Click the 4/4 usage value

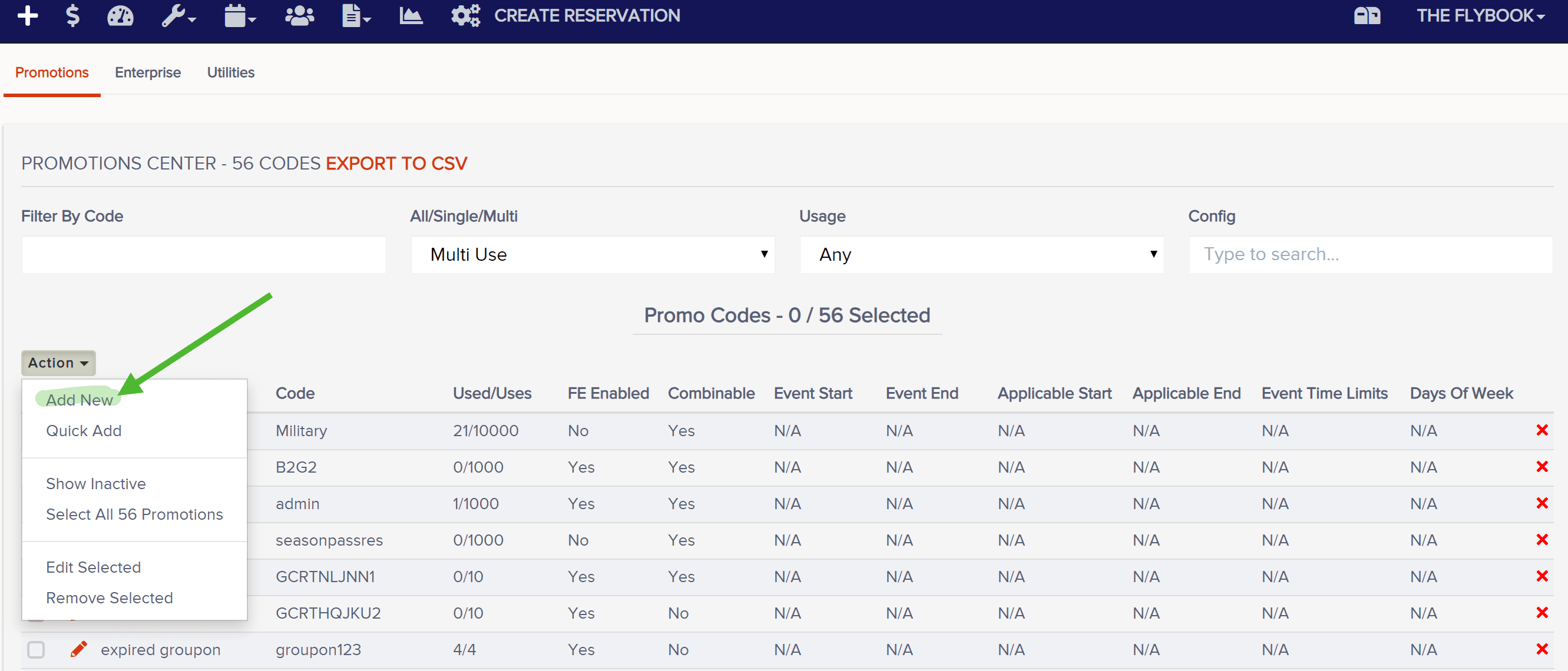coord(464,650)
